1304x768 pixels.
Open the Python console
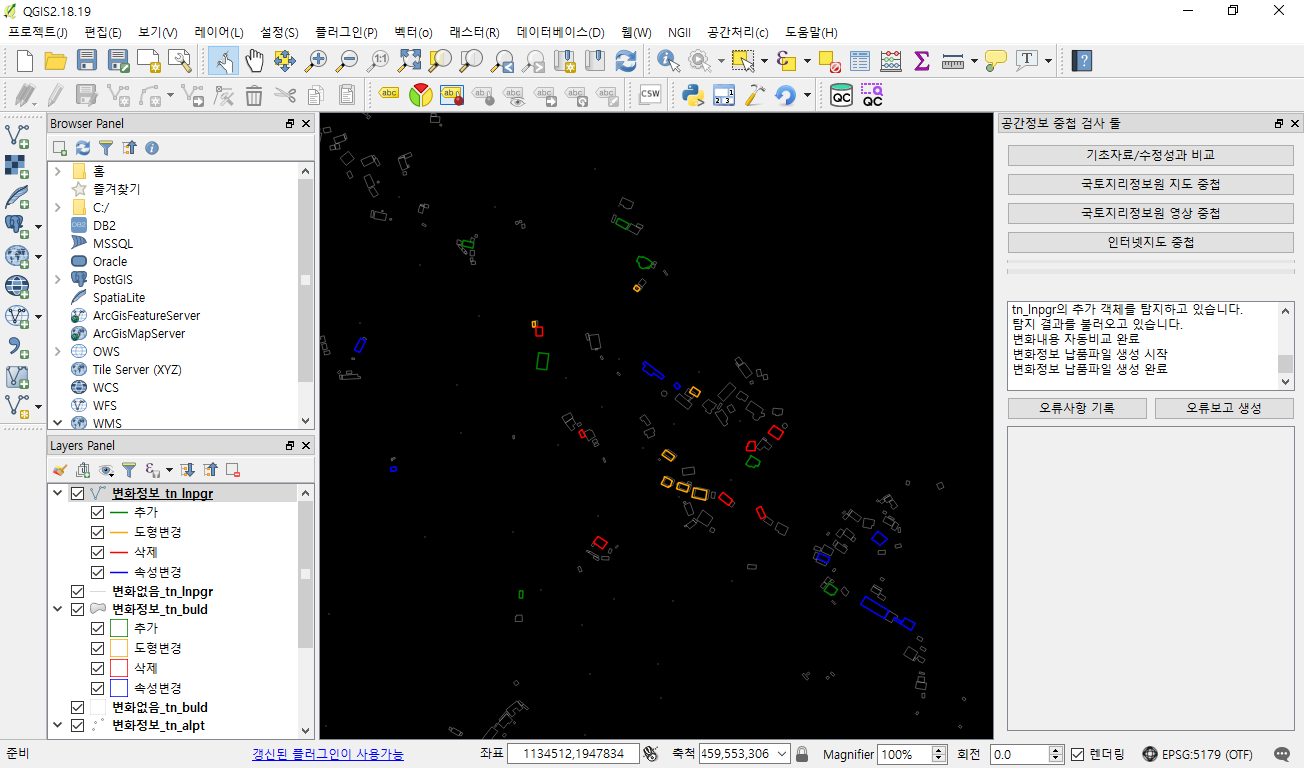tap(692, 95)
